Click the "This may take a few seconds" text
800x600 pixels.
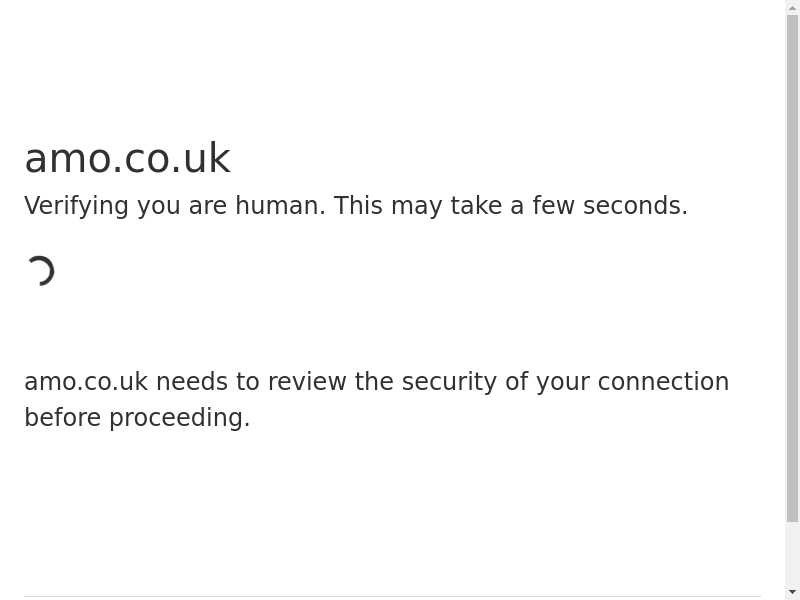510,206
